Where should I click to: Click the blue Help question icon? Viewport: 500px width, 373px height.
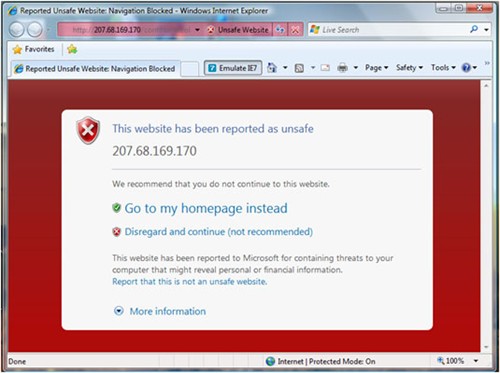pos(466,68)
